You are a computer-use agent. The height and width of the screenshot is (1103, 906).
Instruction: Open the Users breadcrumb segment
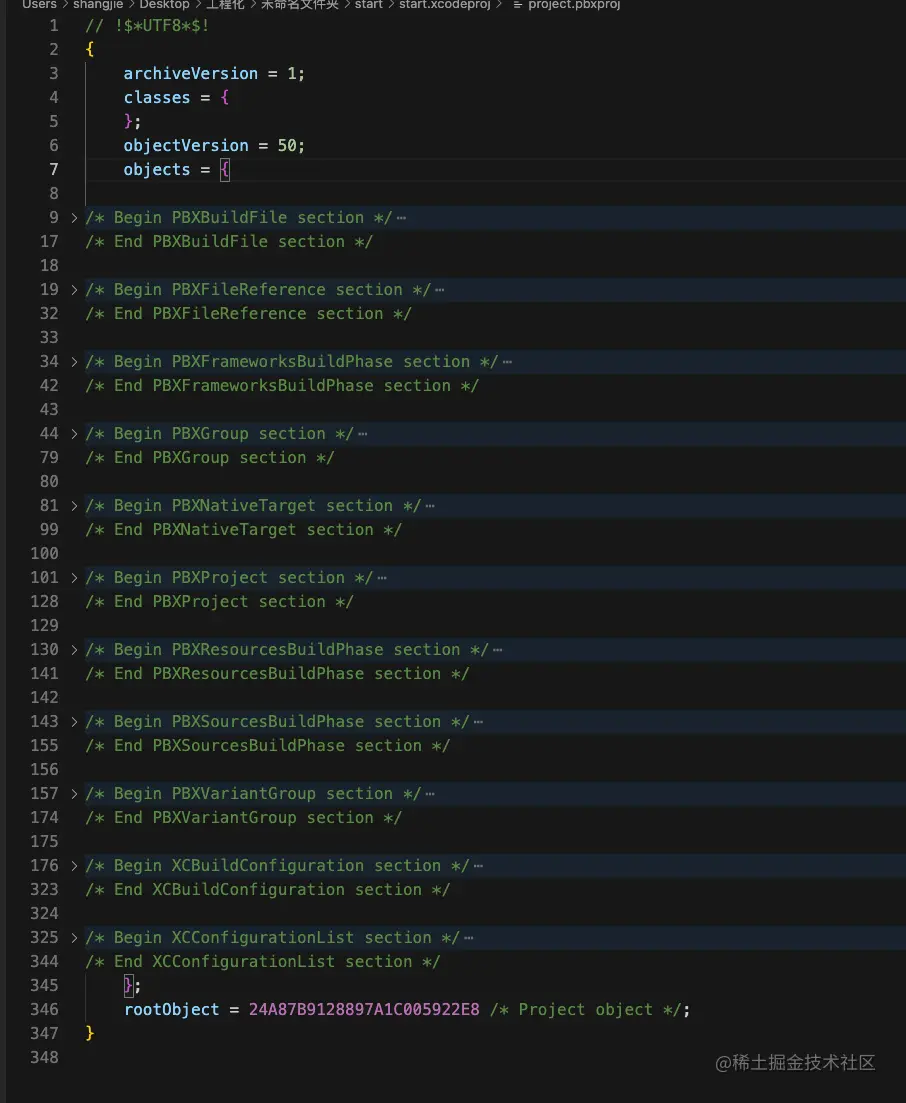(39, 4)
